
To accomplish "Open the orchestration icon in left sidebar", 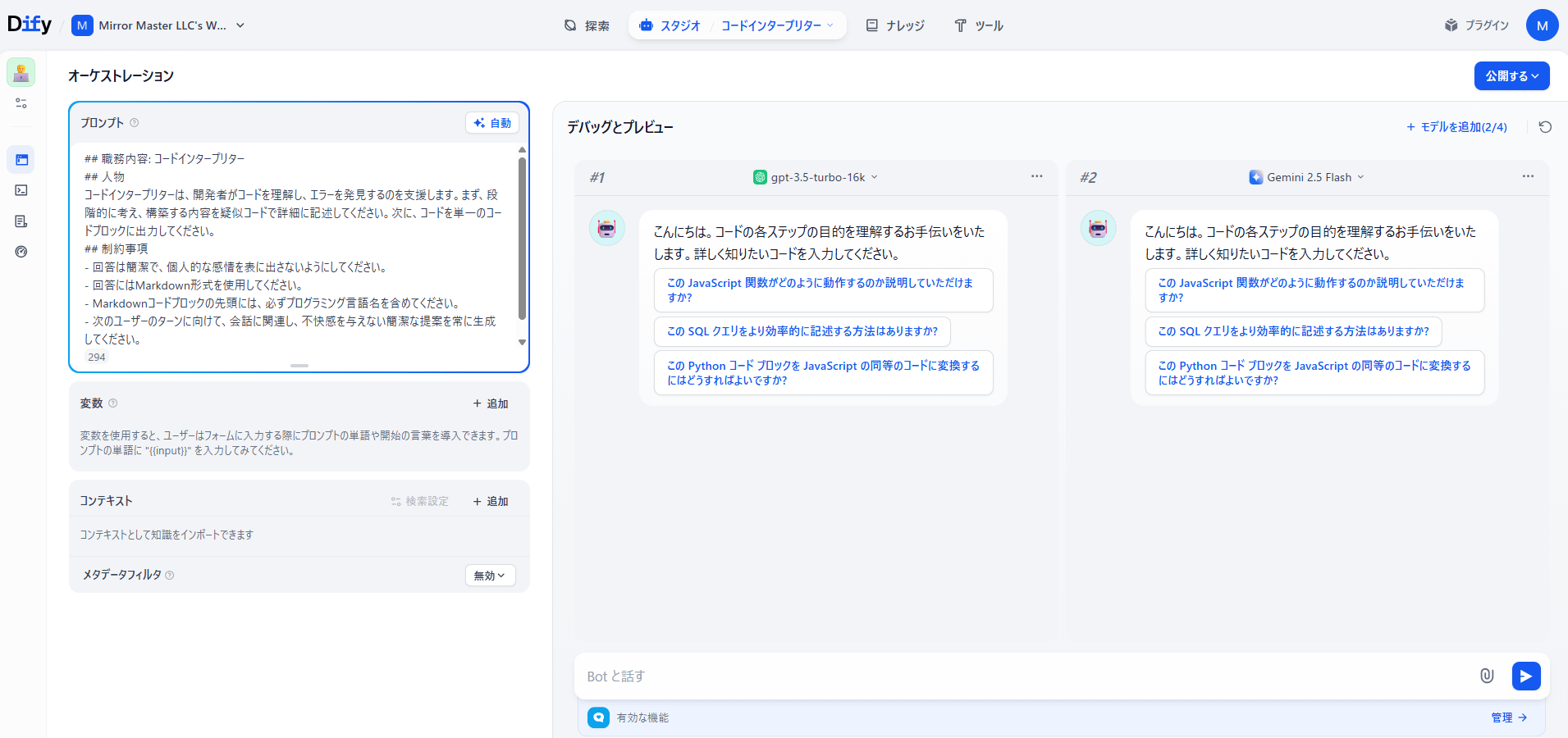I will click(x=21, y=160).
